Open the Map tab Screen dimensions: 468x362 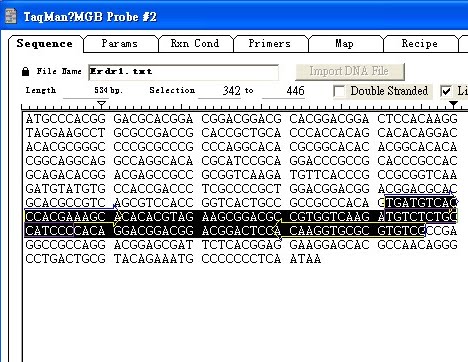click(x=344, y=44)
